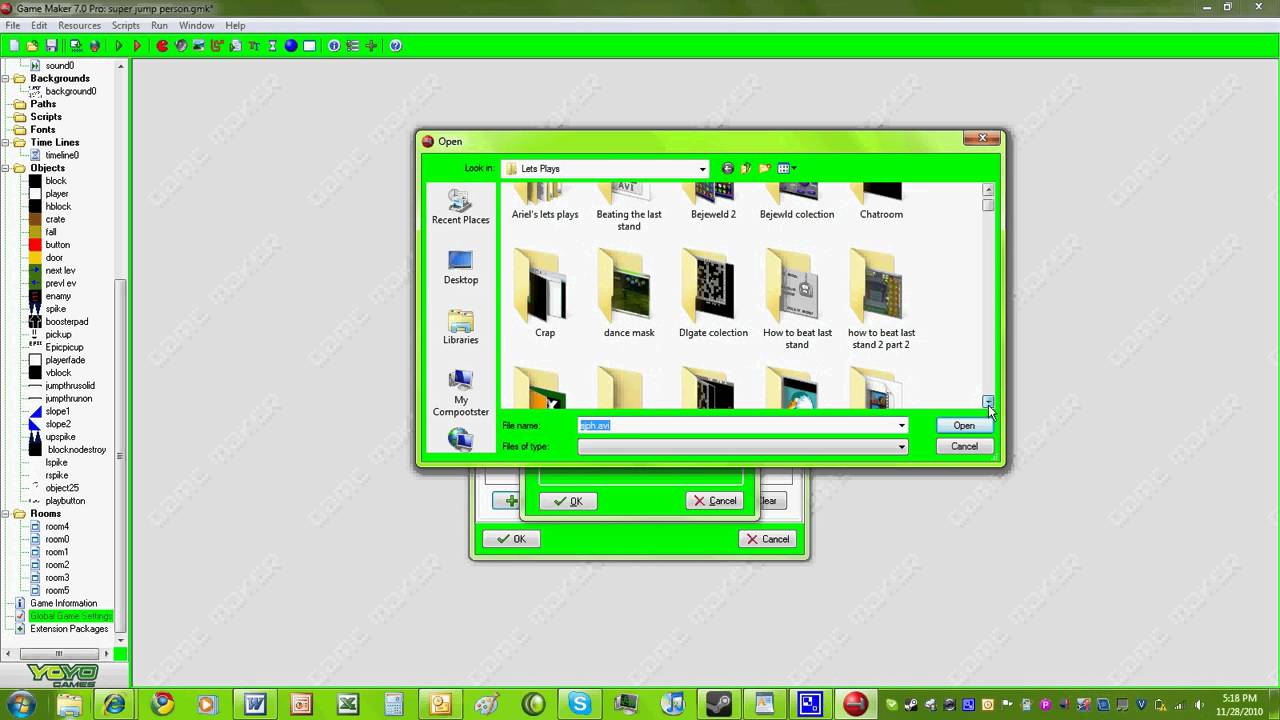The image size is (1280, 720).
Task: Collapse the Rooms folder in resource tree
Action: 6,514
